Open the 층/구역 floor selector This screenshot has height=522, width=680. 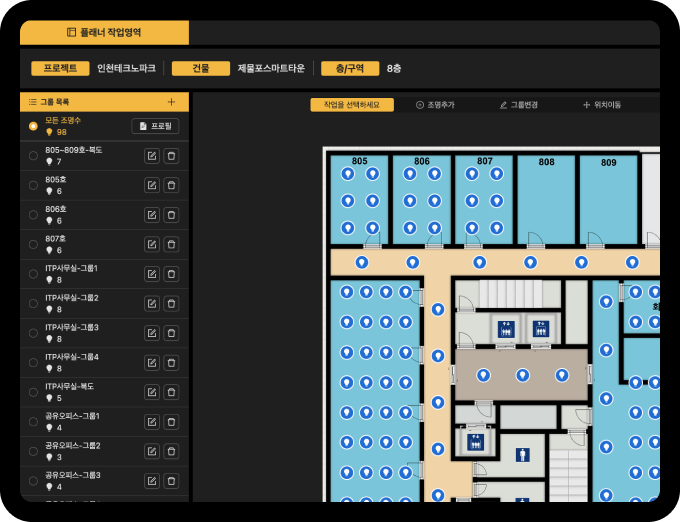350,69
